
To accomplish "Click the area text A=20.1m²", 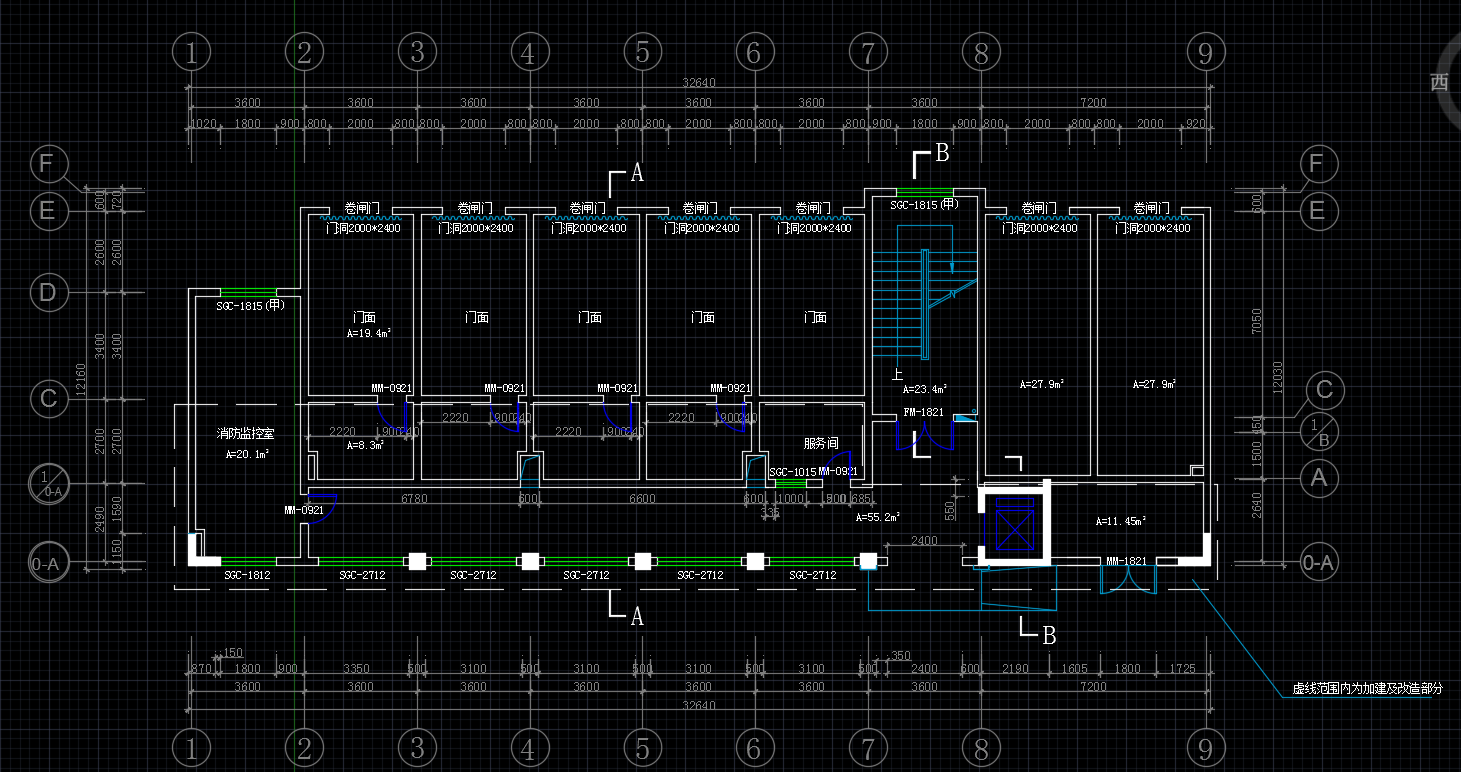I will click(247, 453).
